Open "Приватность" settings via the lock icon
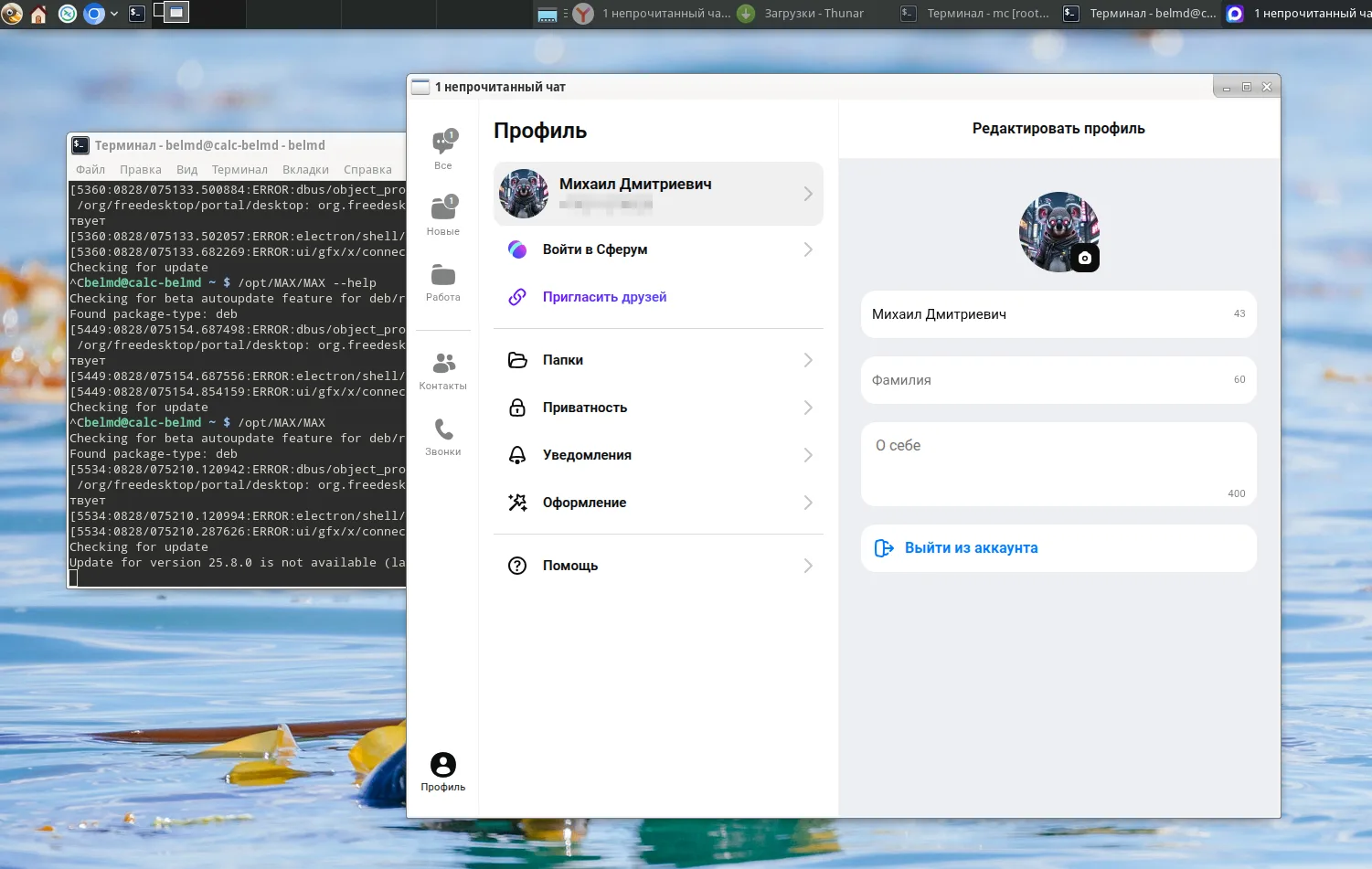 tap(517, 408)
